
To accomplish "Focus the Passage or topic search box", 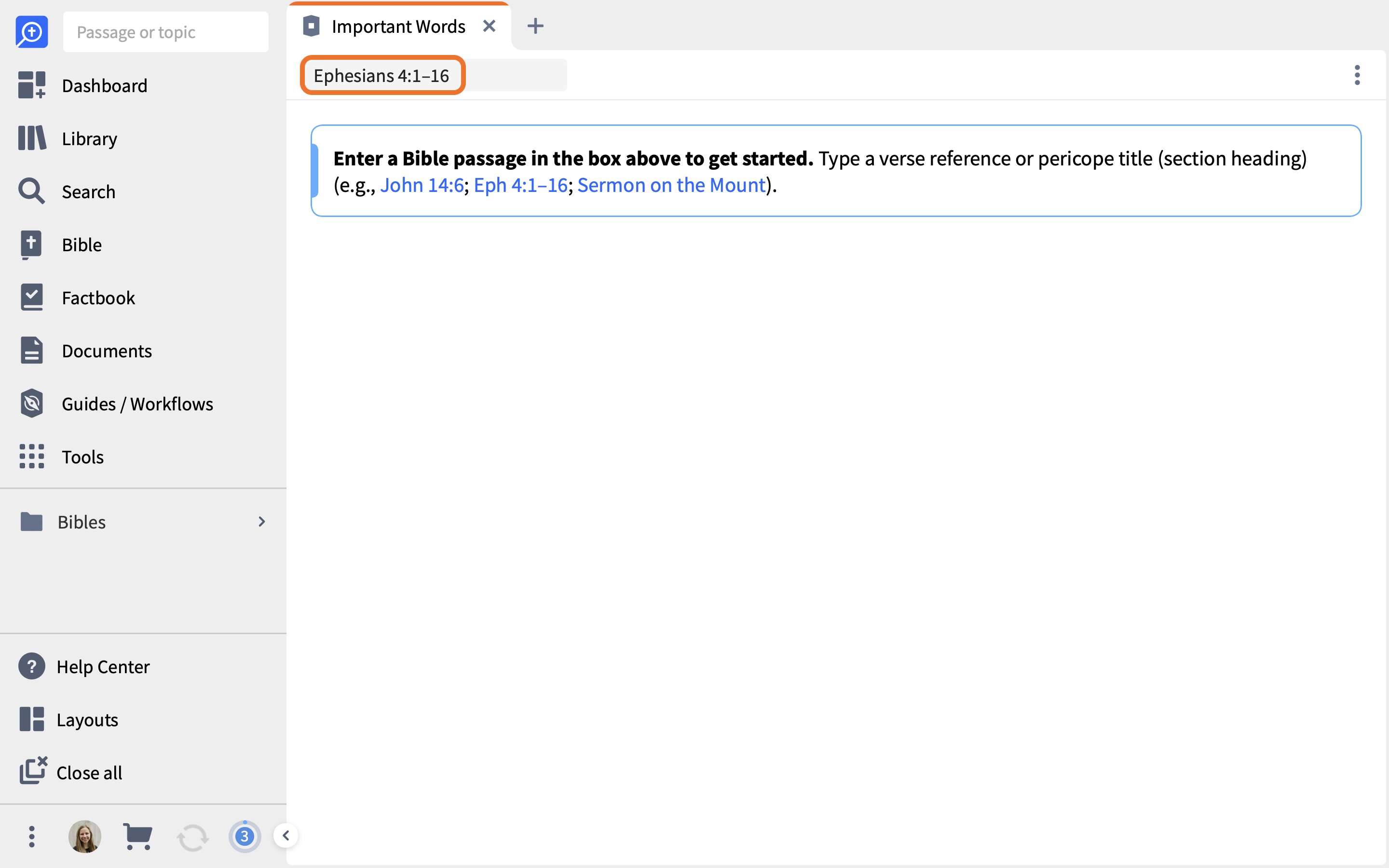I will tap(166, 32).
